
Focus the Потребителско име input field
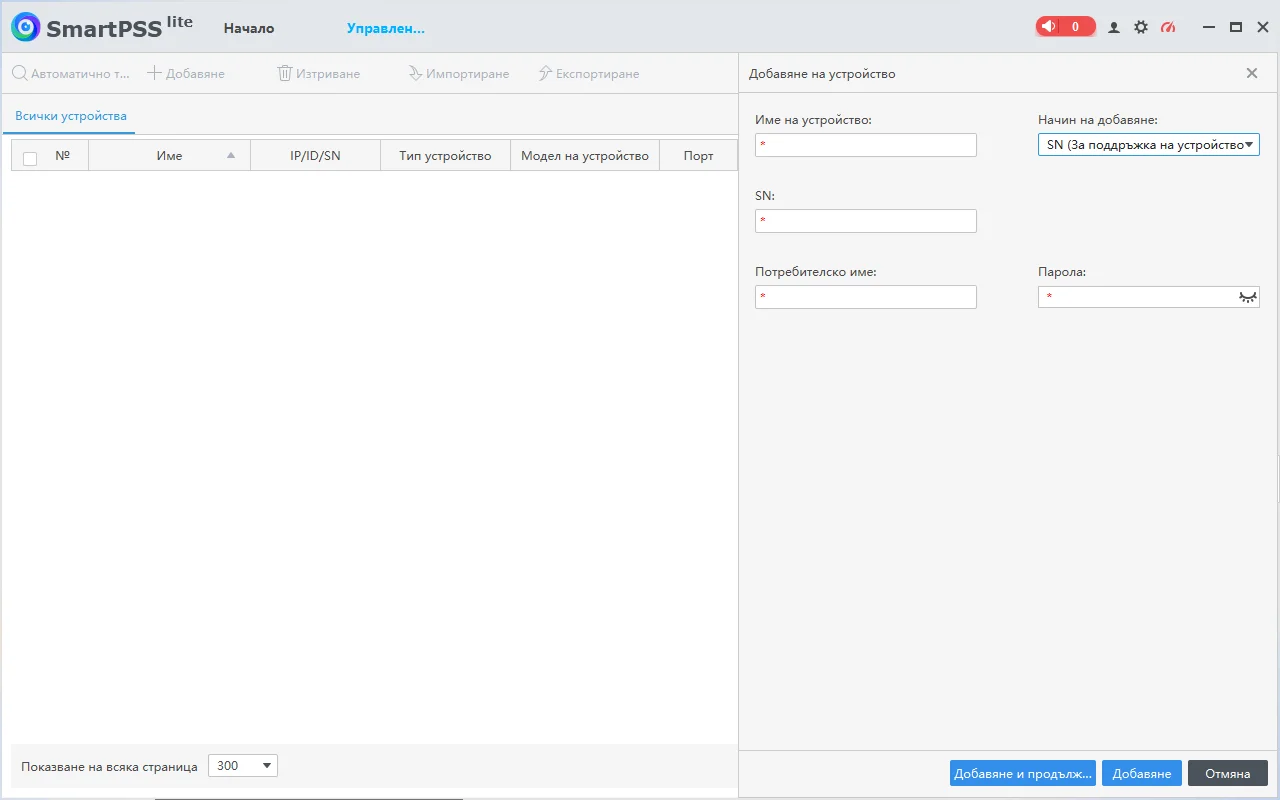(x=866, y=297)
